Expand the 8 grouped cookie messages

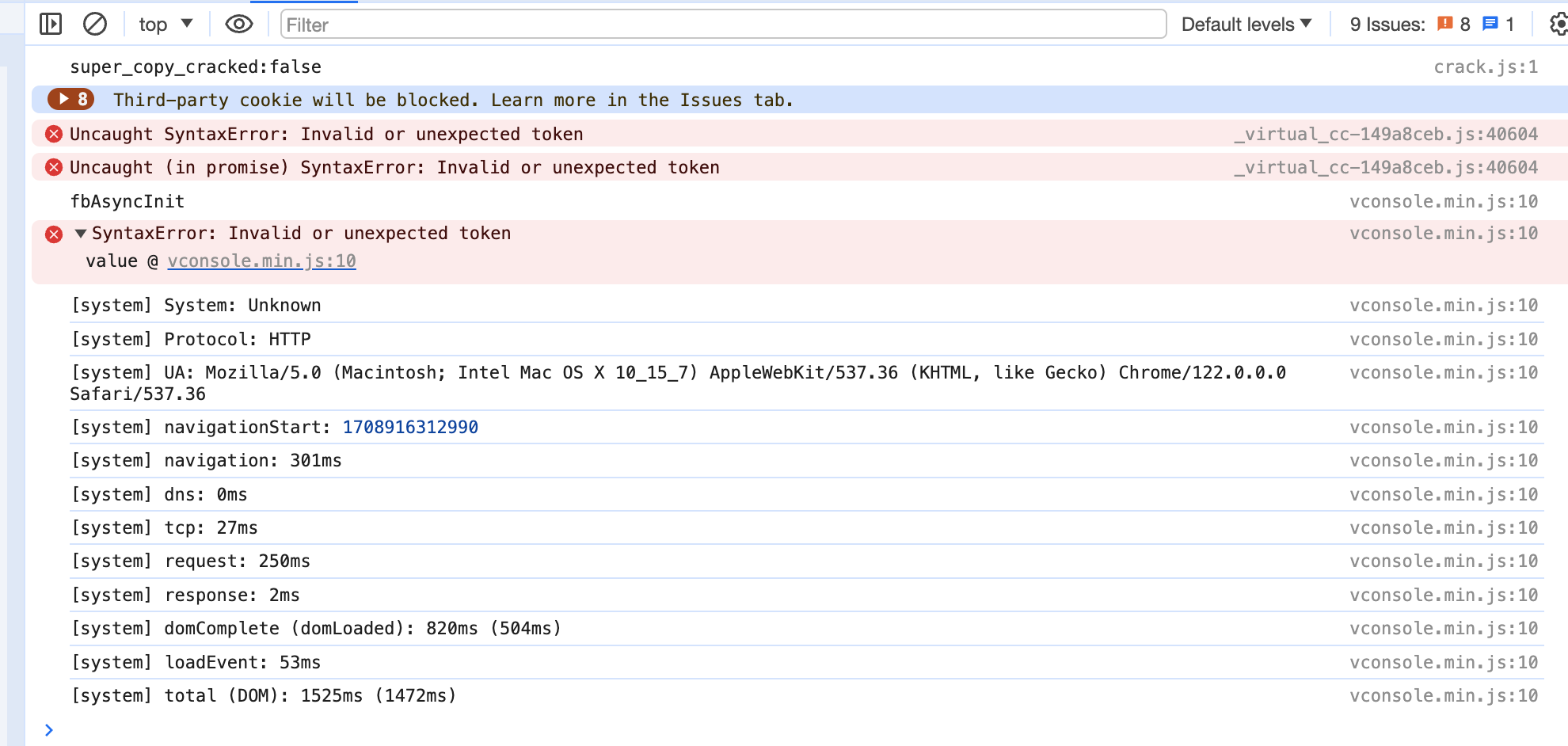tap(71, 100)
